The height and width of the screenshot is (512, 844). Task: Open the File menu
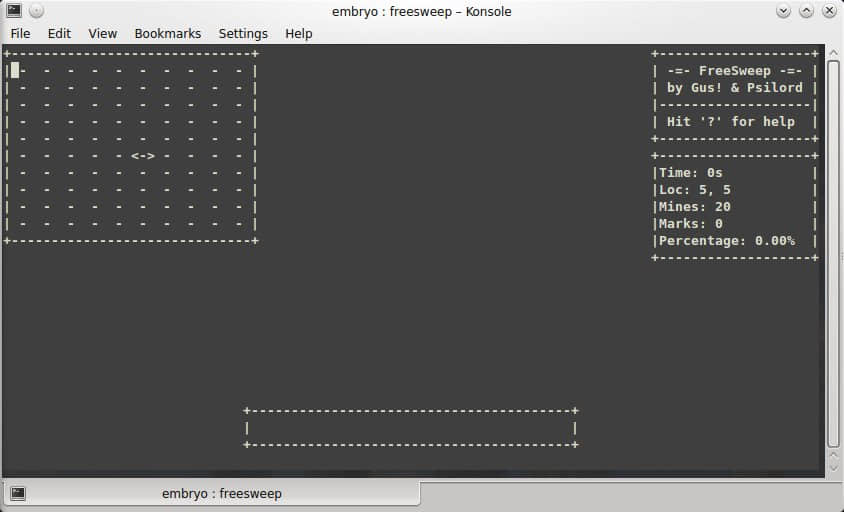[20, 33]
